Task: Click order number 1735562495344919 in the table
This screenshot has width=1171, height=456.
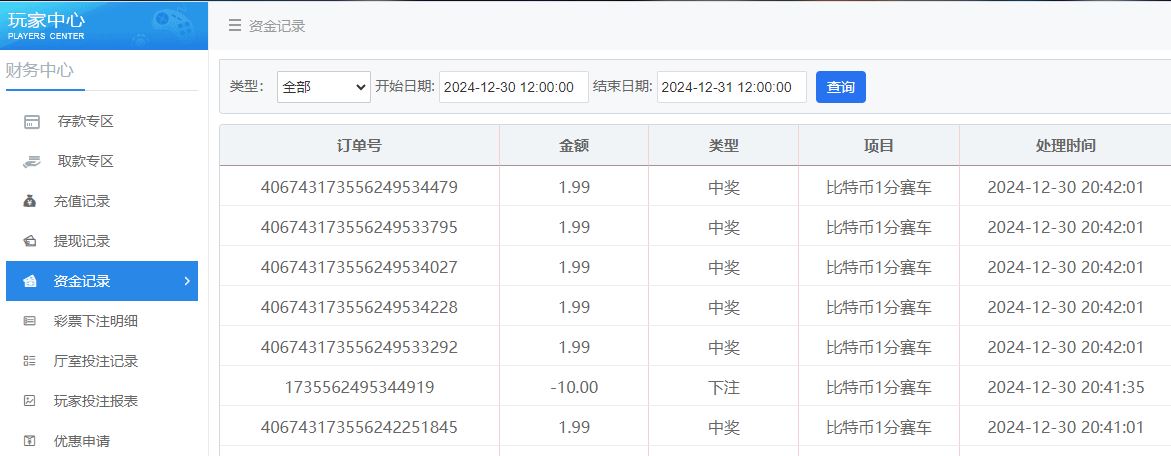Action: (359, 387)
